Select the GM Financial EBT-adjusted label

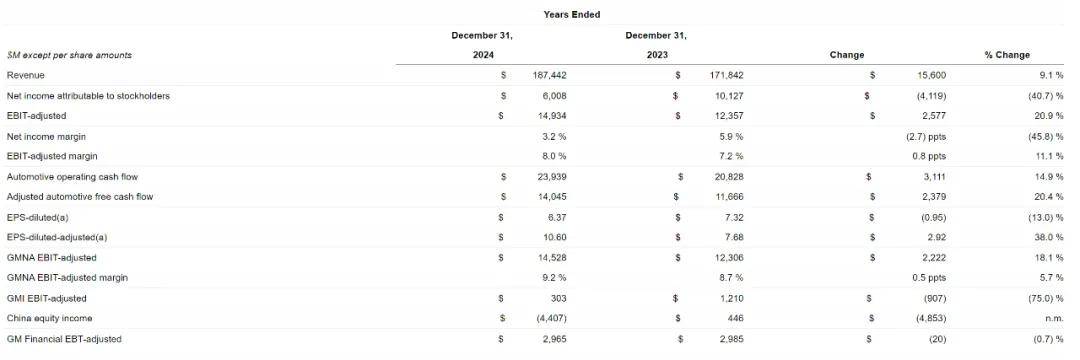click(64, 339)
